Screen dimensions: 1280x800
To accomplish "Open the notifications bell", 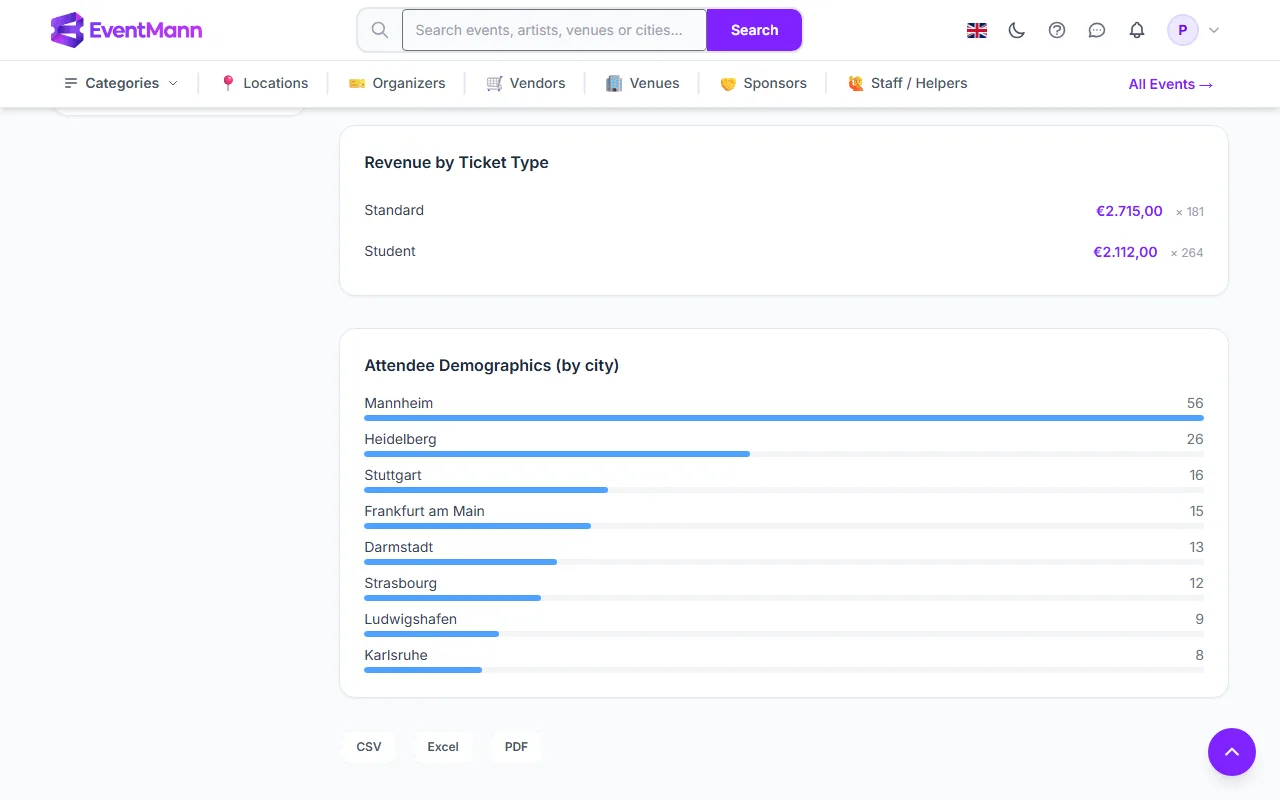I will click(x=1137, y=30).
